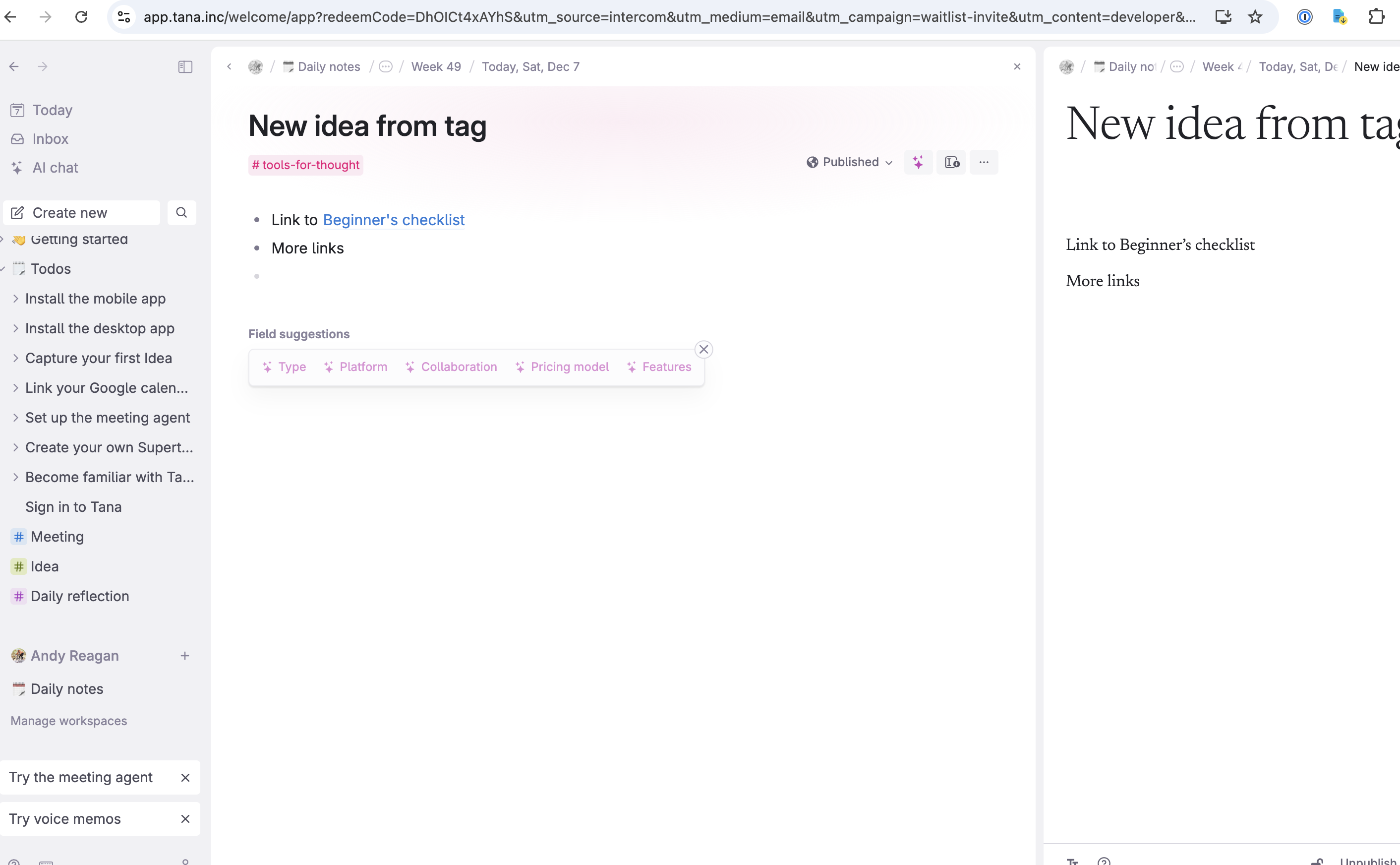Image resolution: width=1400 pixels, height=865 pixels.
Task: Click the empty third bullet node
Action: [257, 276]
